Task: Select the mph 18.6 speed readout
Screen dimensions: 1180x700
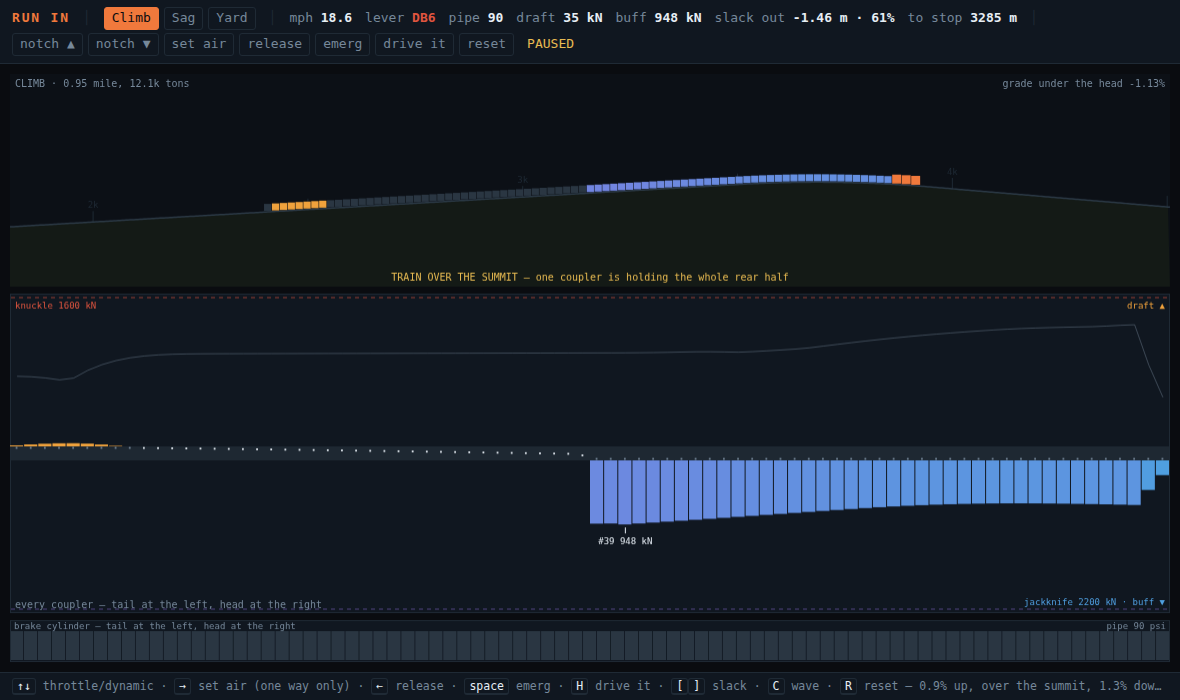Action: tap(321, 18)
